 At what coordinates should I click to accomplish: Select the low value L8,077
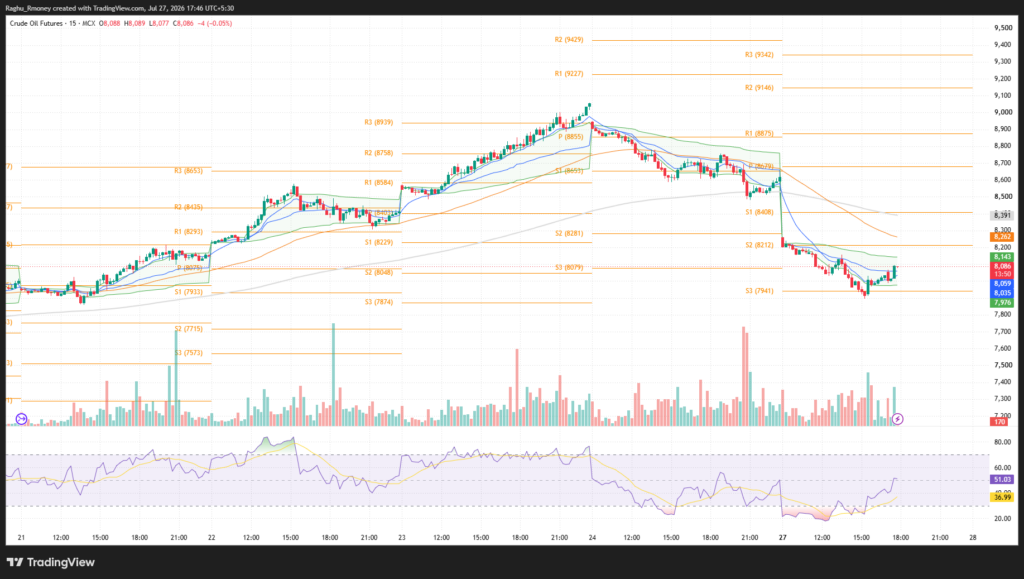(159, 23)
